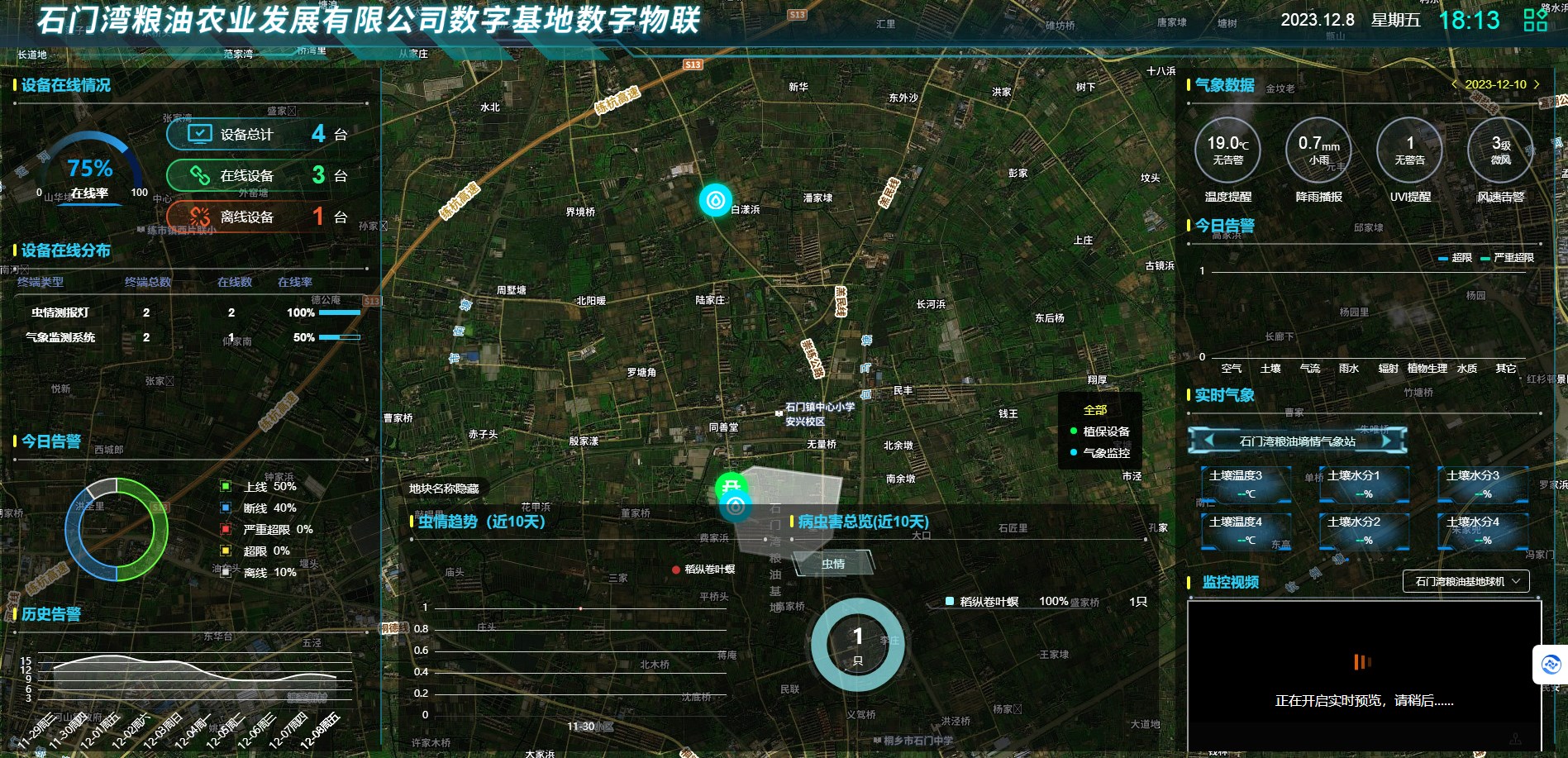Toggle 超限 series in 今日告警 chart legend
Image resolution: width=1568 pixels, height=758 pixels.
coord(1455,258)
